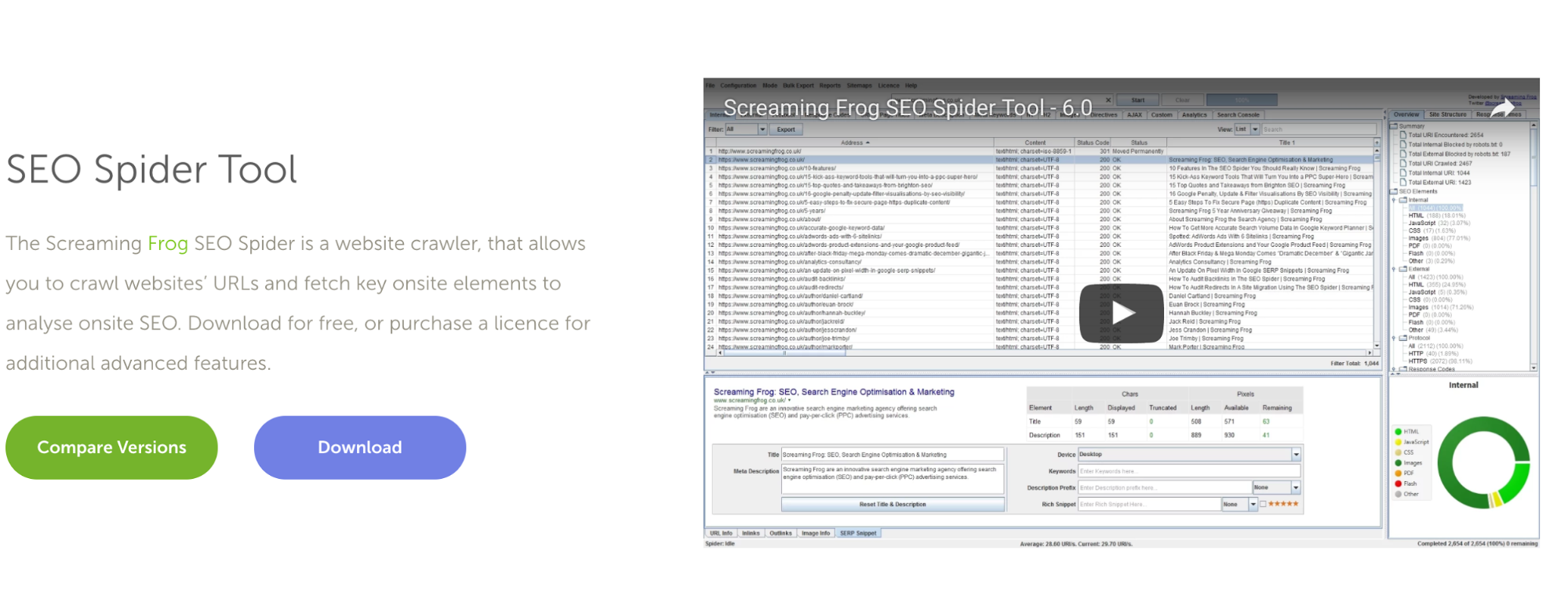
Task: Open the Device "Desktop" dropdown
Action: (1296, 455)
